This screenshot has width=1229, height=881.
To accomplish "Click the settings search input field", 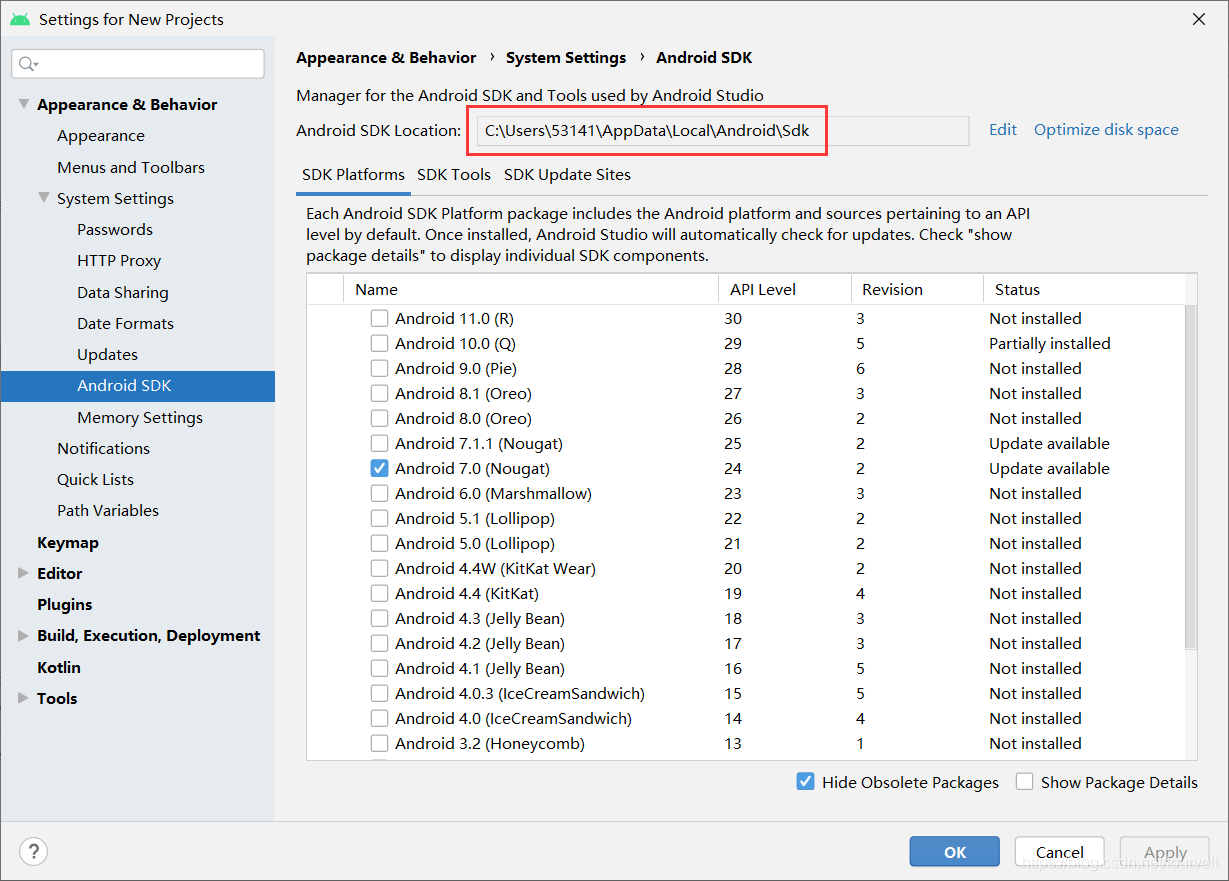I will coord(138,64).
